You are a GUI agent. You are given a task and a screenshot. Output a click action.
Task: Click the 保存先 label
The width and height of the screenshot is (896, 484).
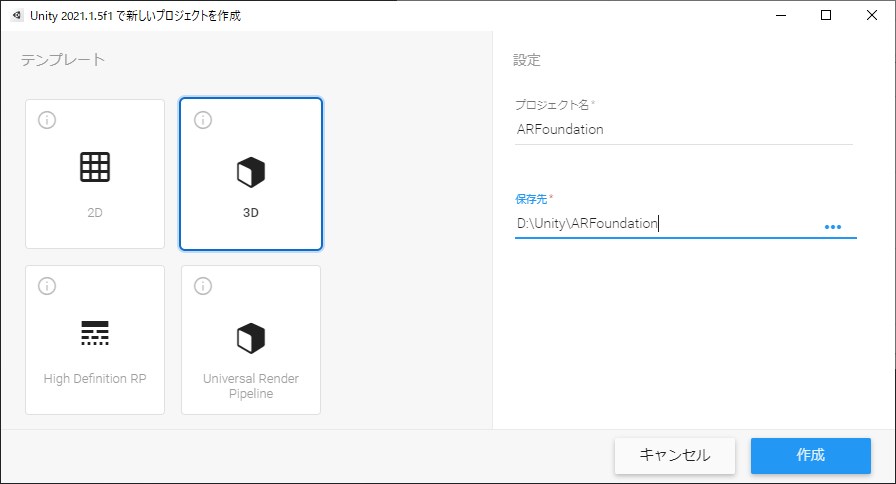point(531,199)
